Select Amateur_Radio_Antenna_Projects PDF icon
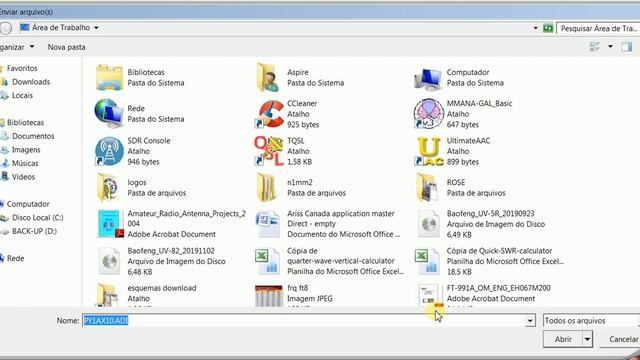The width and height of the screenshot is (640, 360). 110,224
